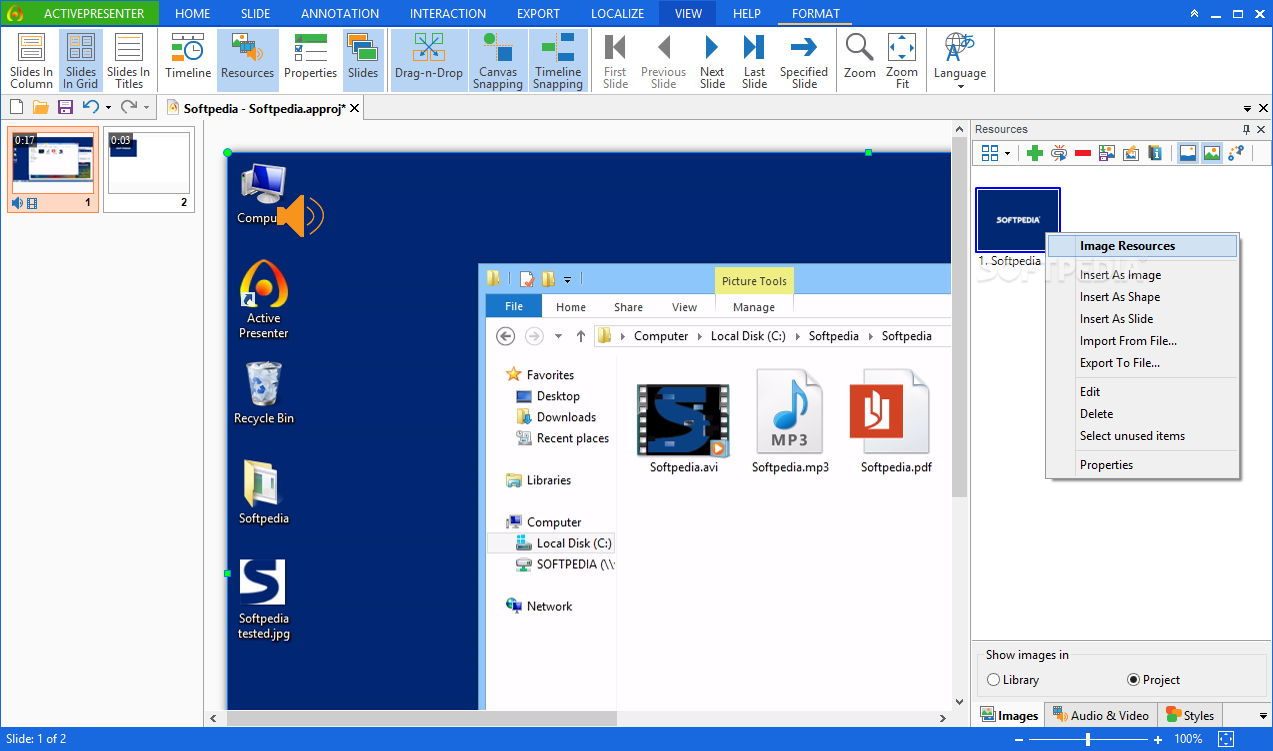The image size is (1273, 751).
Task: Open project using folder icon
Action: [x=40, y=107]
